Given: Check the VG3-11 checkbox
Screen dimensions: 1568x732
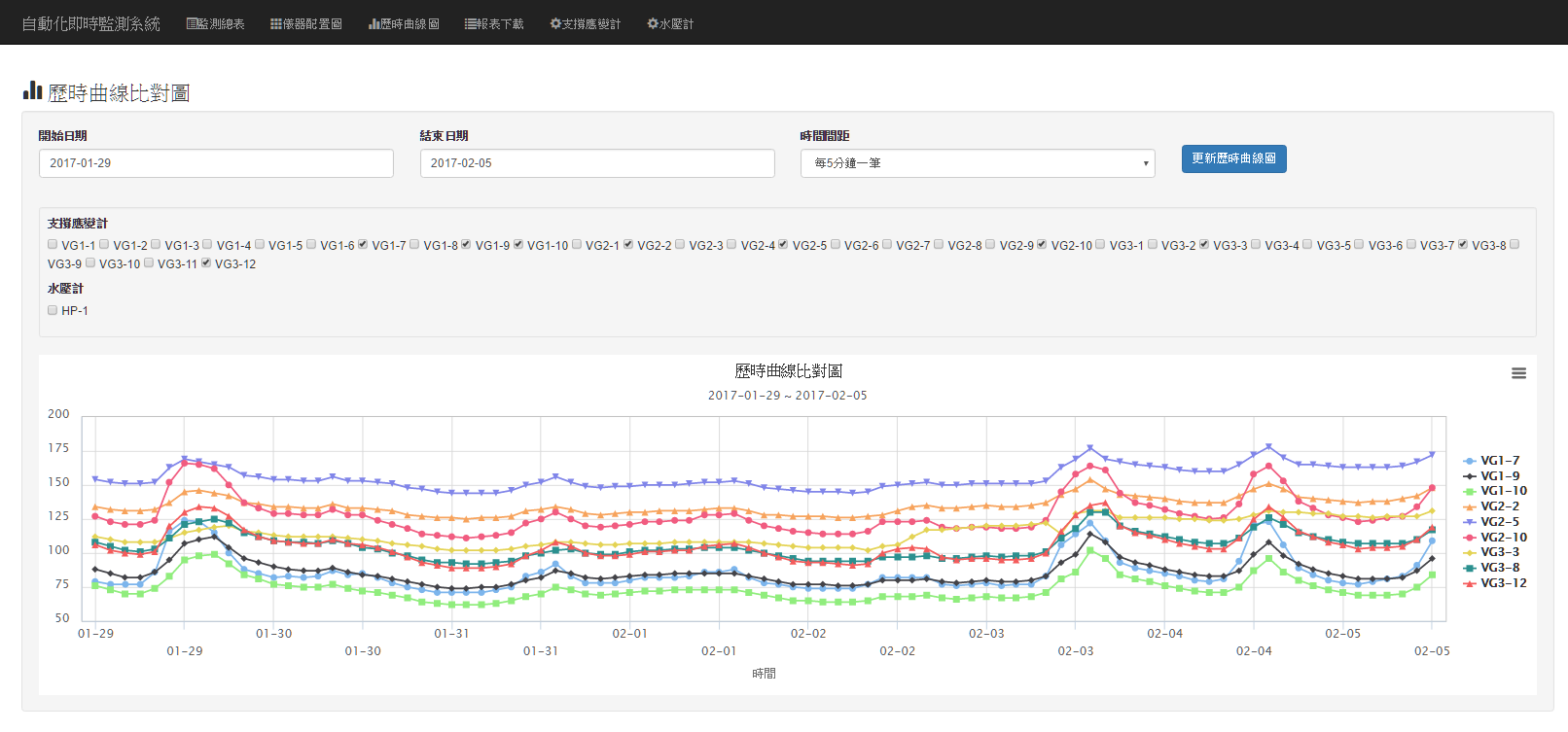Looking at the screenshot, I should tap(149, 263).
